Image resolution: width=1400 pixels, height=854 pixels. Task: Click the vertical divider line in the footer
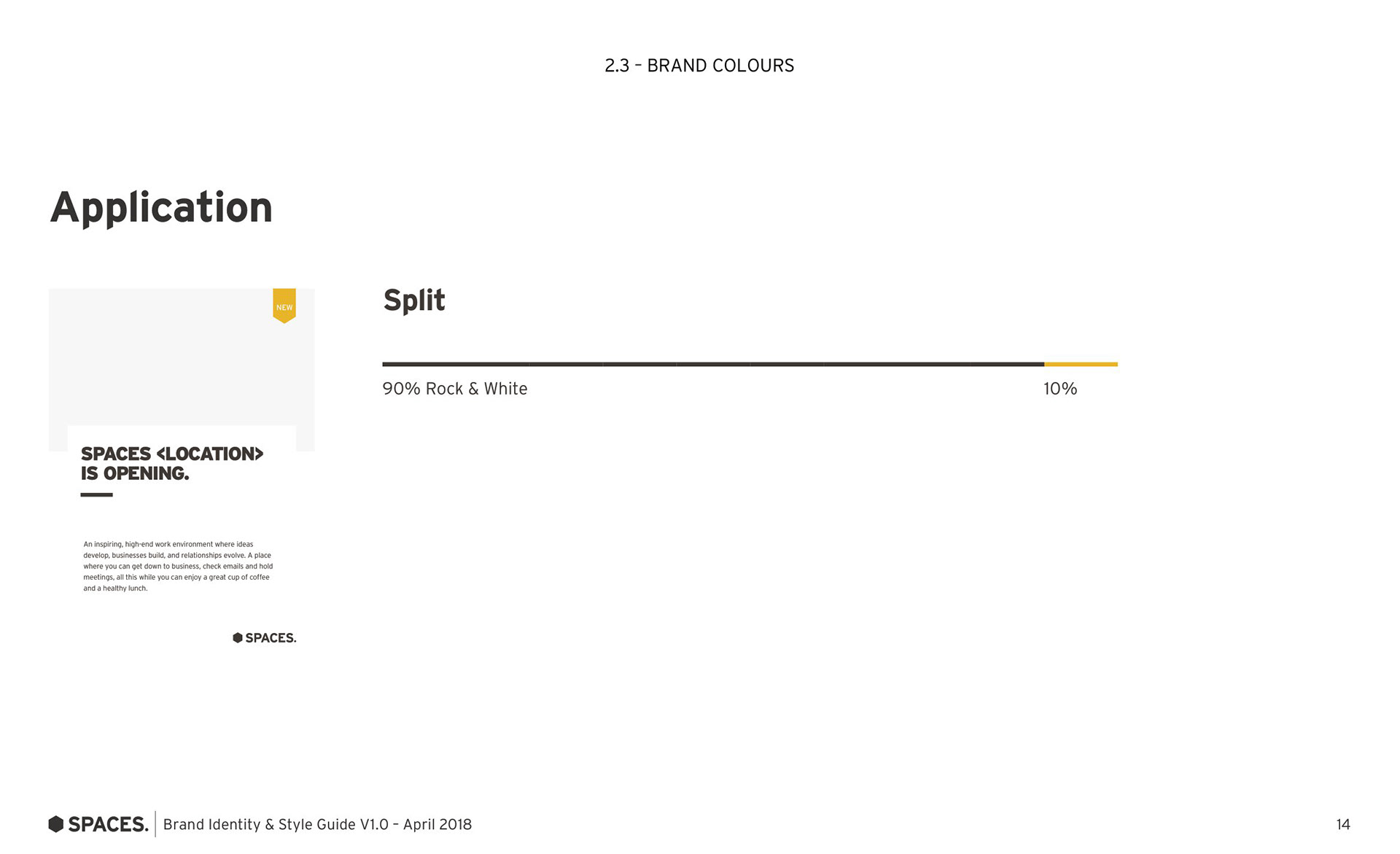coord(155,824)
